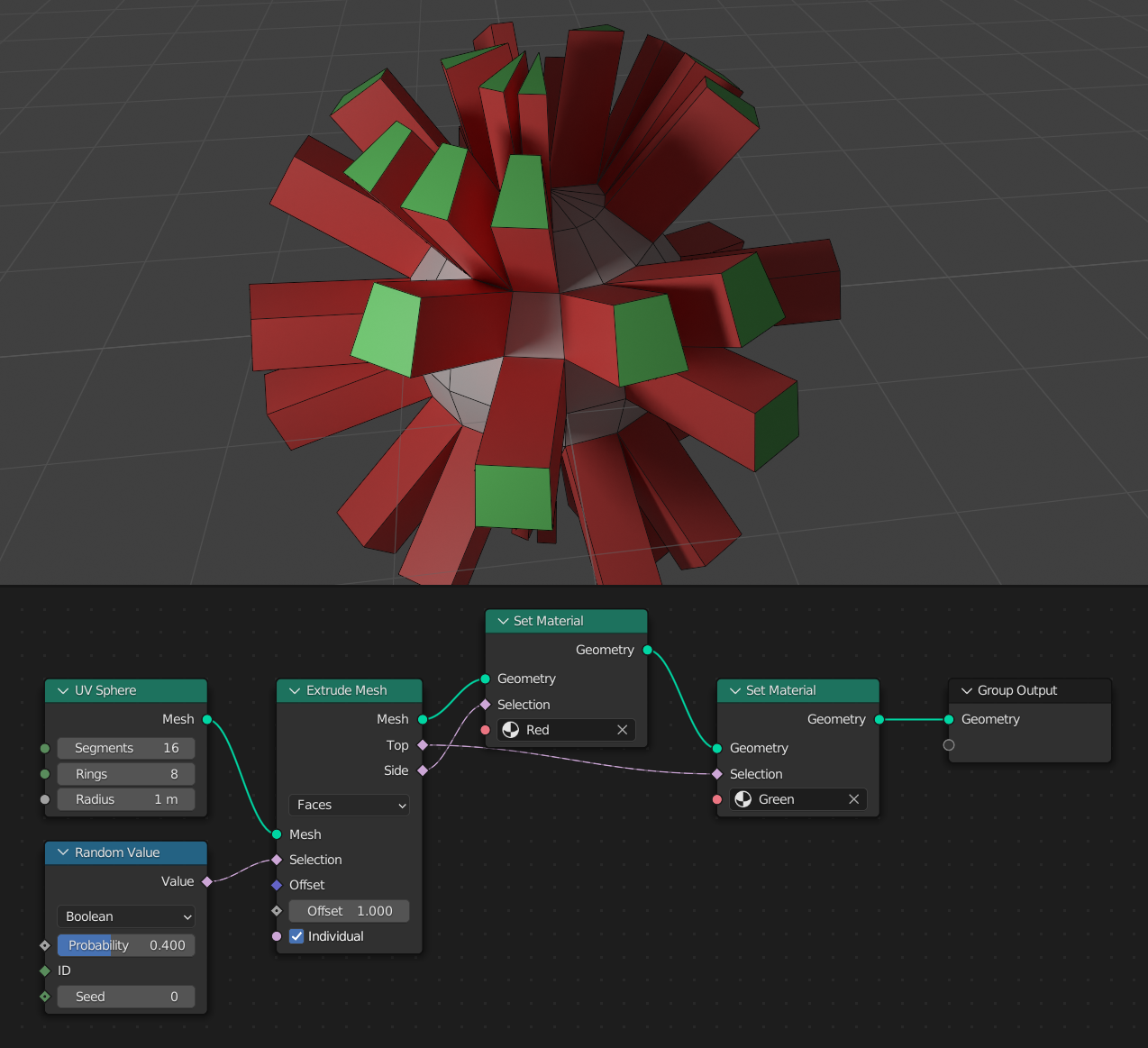Click the material icon in the Red Set Material node

(511, 730)
